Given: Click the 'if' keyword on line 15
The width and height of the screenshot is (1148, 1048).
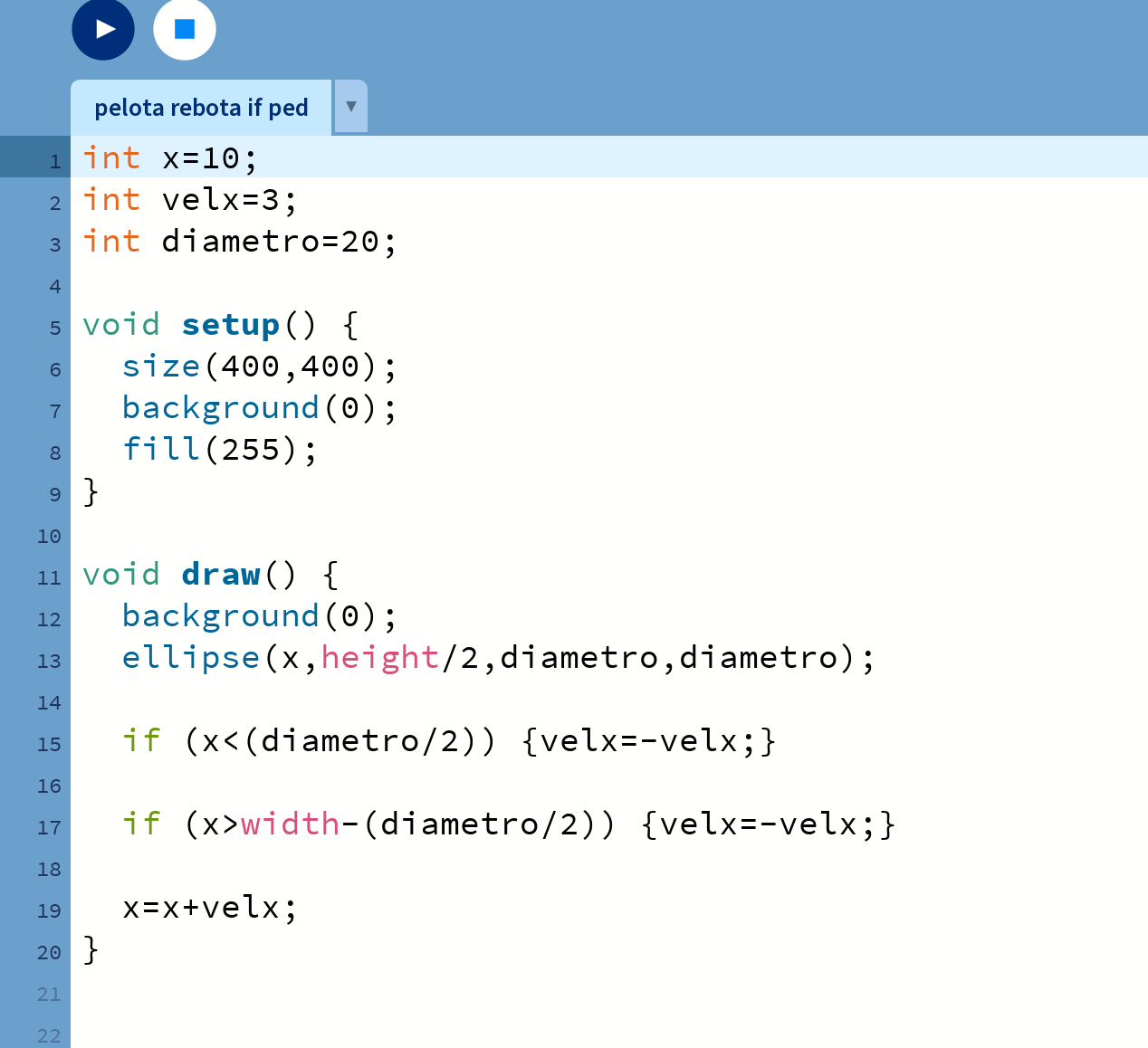Looking at the screenshot, I should 141,741.
